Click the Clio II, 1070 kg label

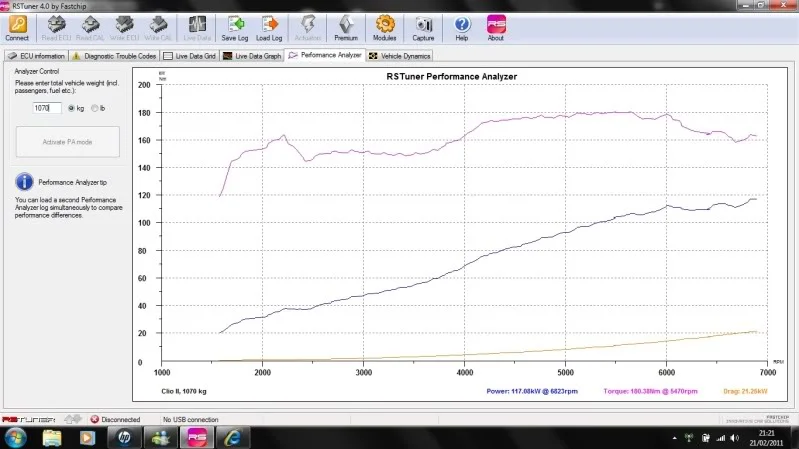coord(184,391)
